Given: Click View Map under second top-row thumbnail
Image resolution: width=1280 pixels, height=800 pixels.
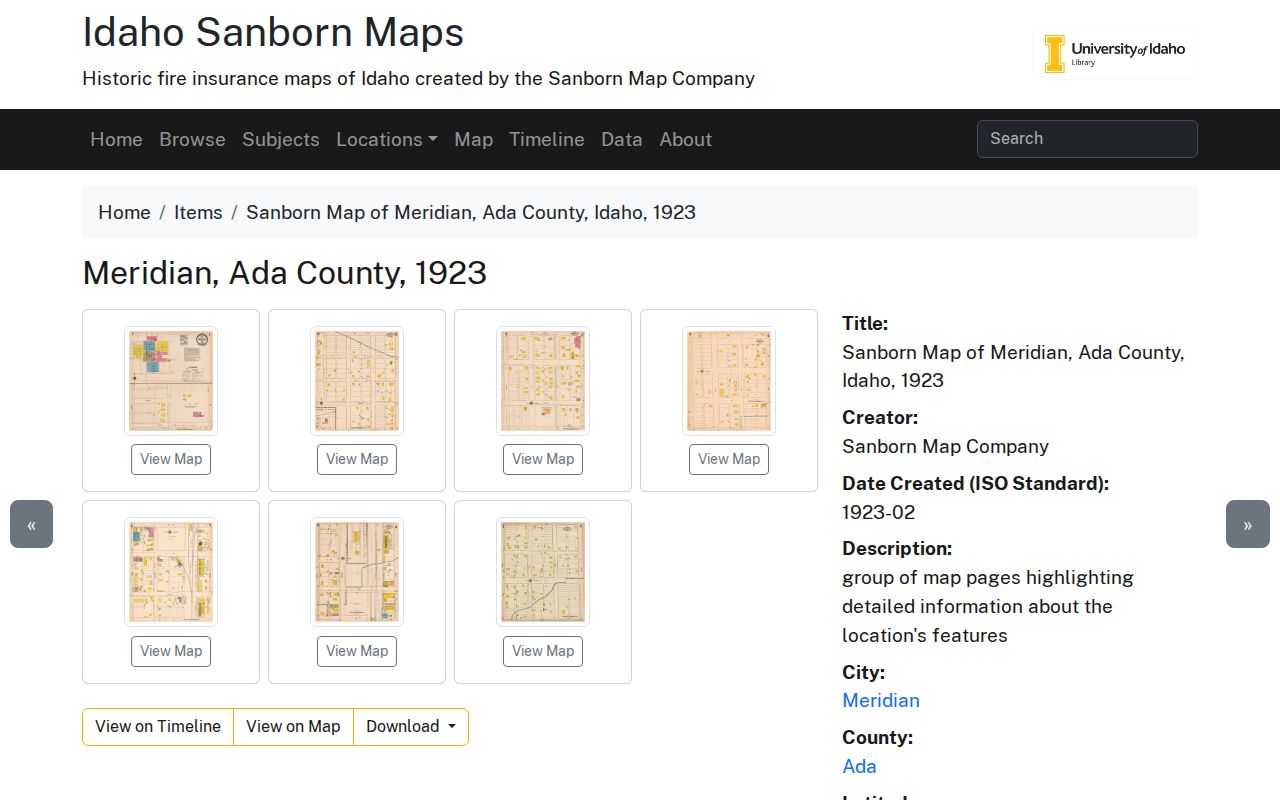Looking at the screenshot, I should click(x=357, y=459).
